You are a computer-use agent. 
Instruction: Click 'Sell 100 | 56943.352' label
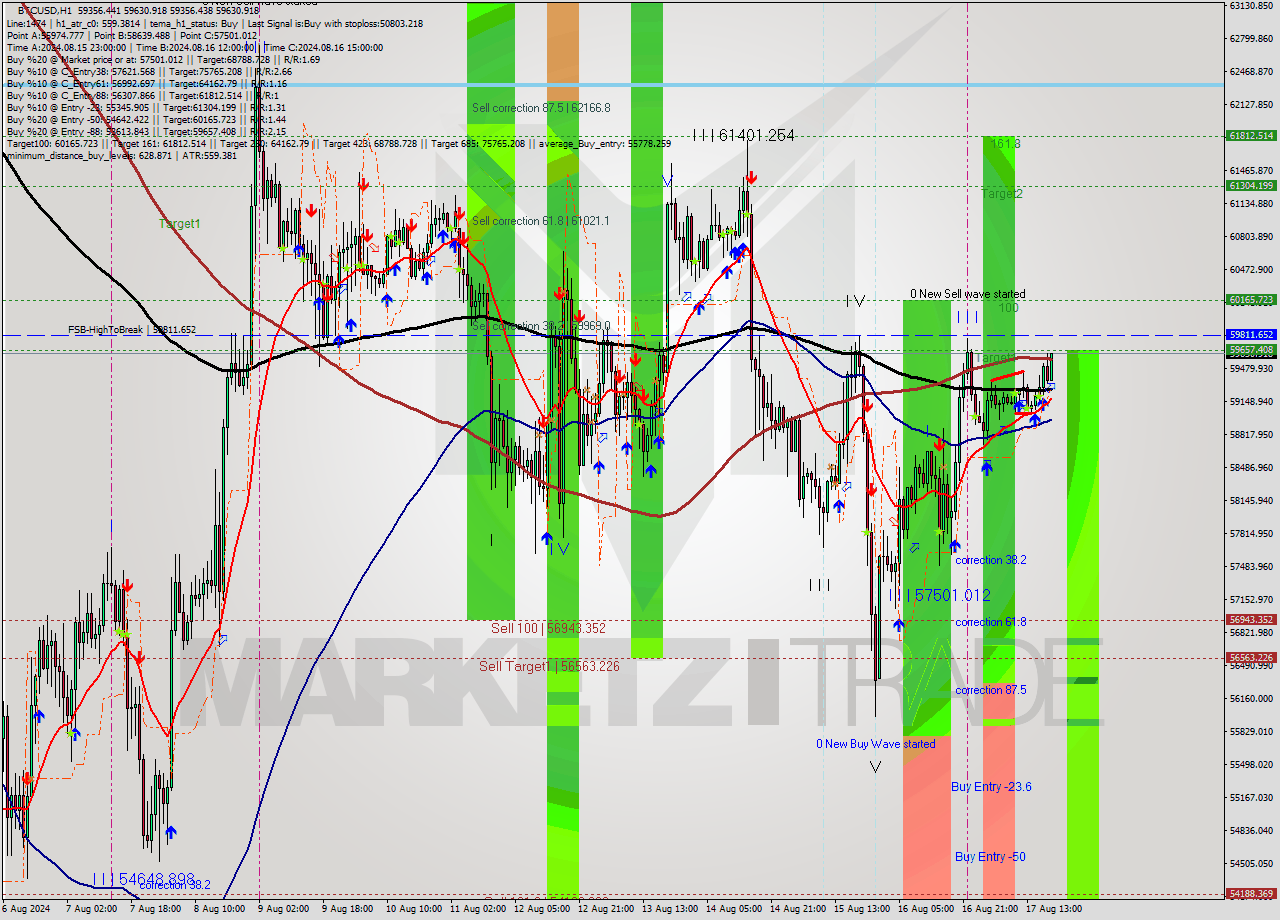pyautogui.click(x=548, y=628)
